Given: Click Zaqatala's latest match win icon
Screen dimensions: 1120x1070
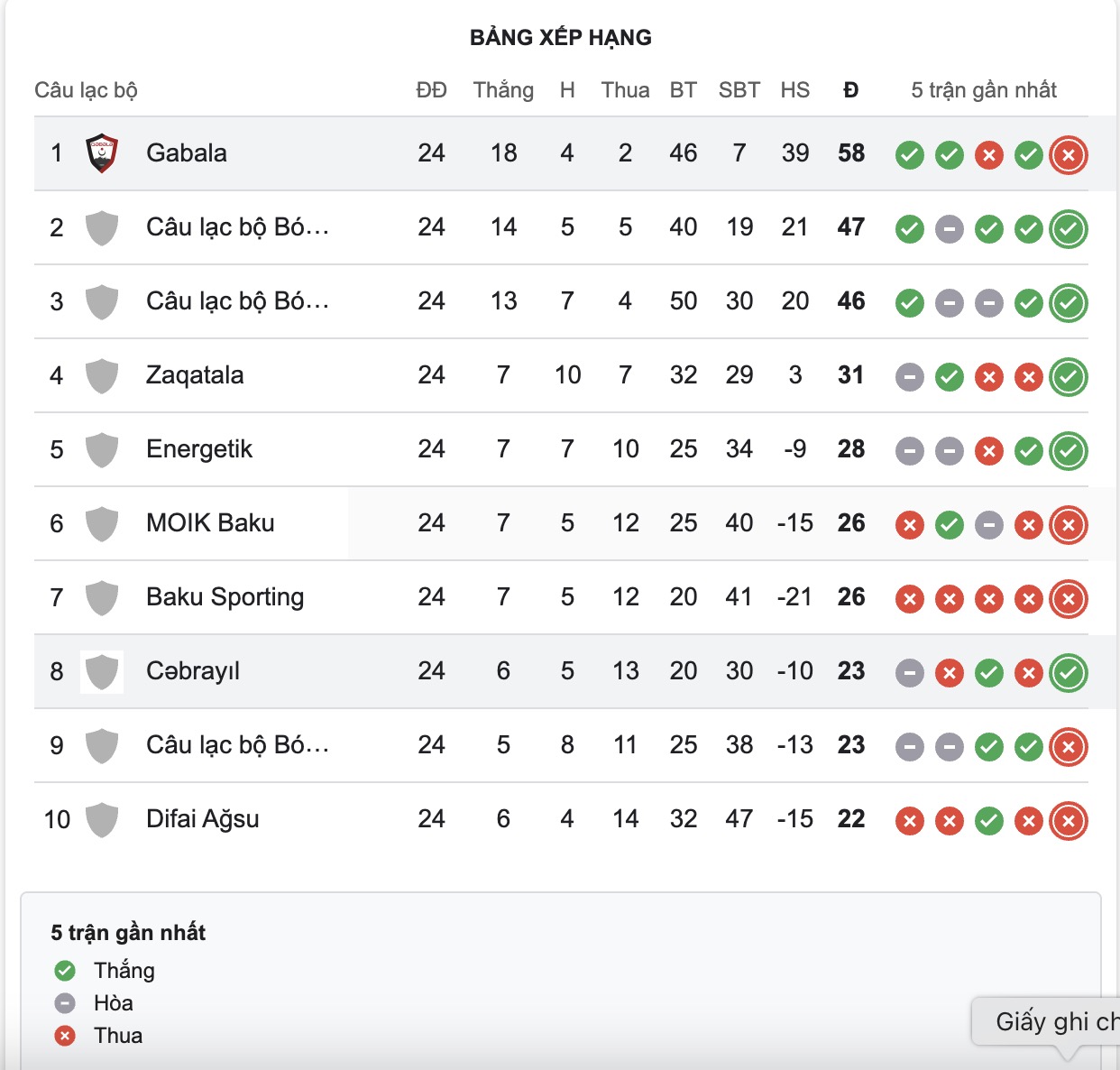Looking at the screenshot, I should point(1069,377).
